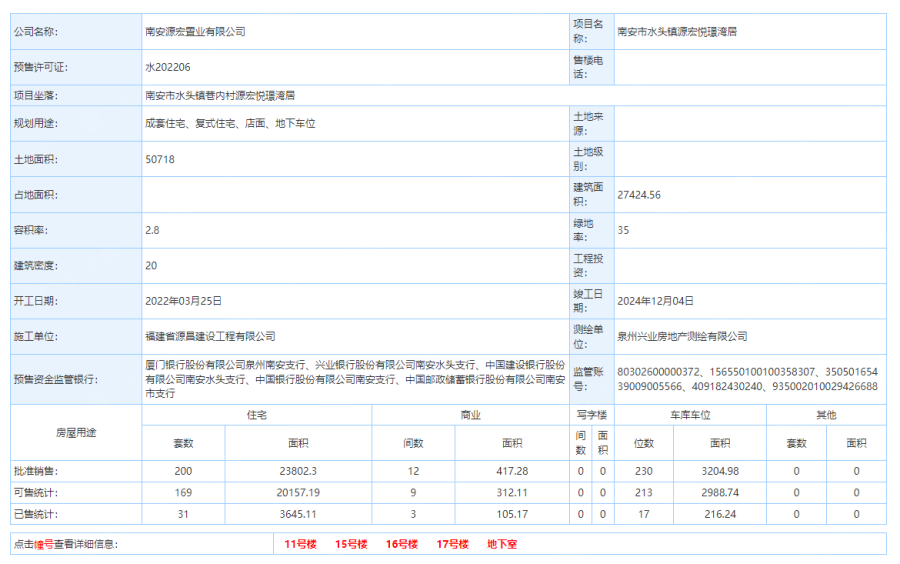Viewport: 900px width, 564px height.
Task: Click surveying company 泉州兴业房地产测绘有限公司
Action: [682, 336]
